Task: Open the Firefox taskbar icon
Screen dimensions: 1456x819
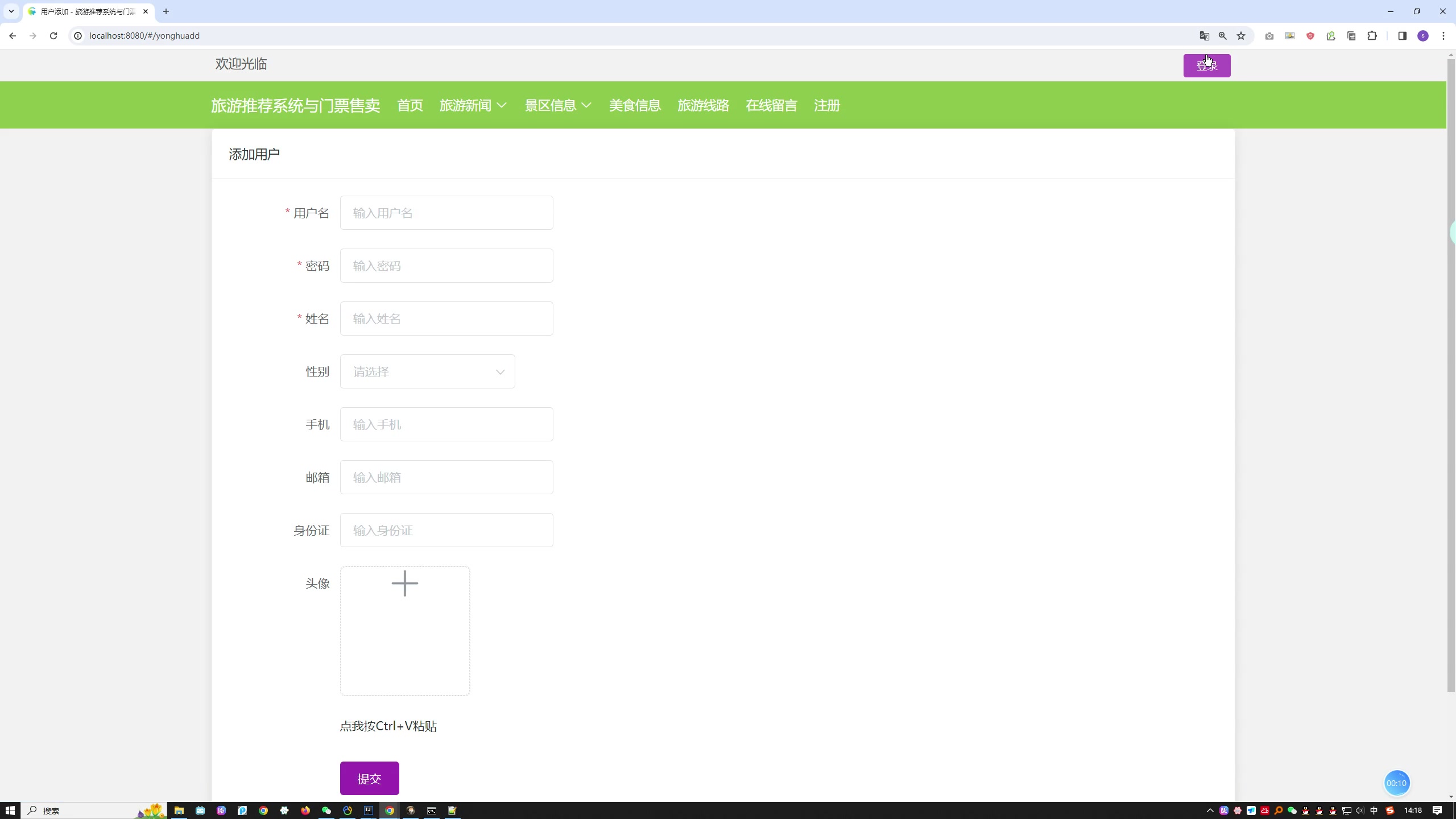Action: click(305, 810)
